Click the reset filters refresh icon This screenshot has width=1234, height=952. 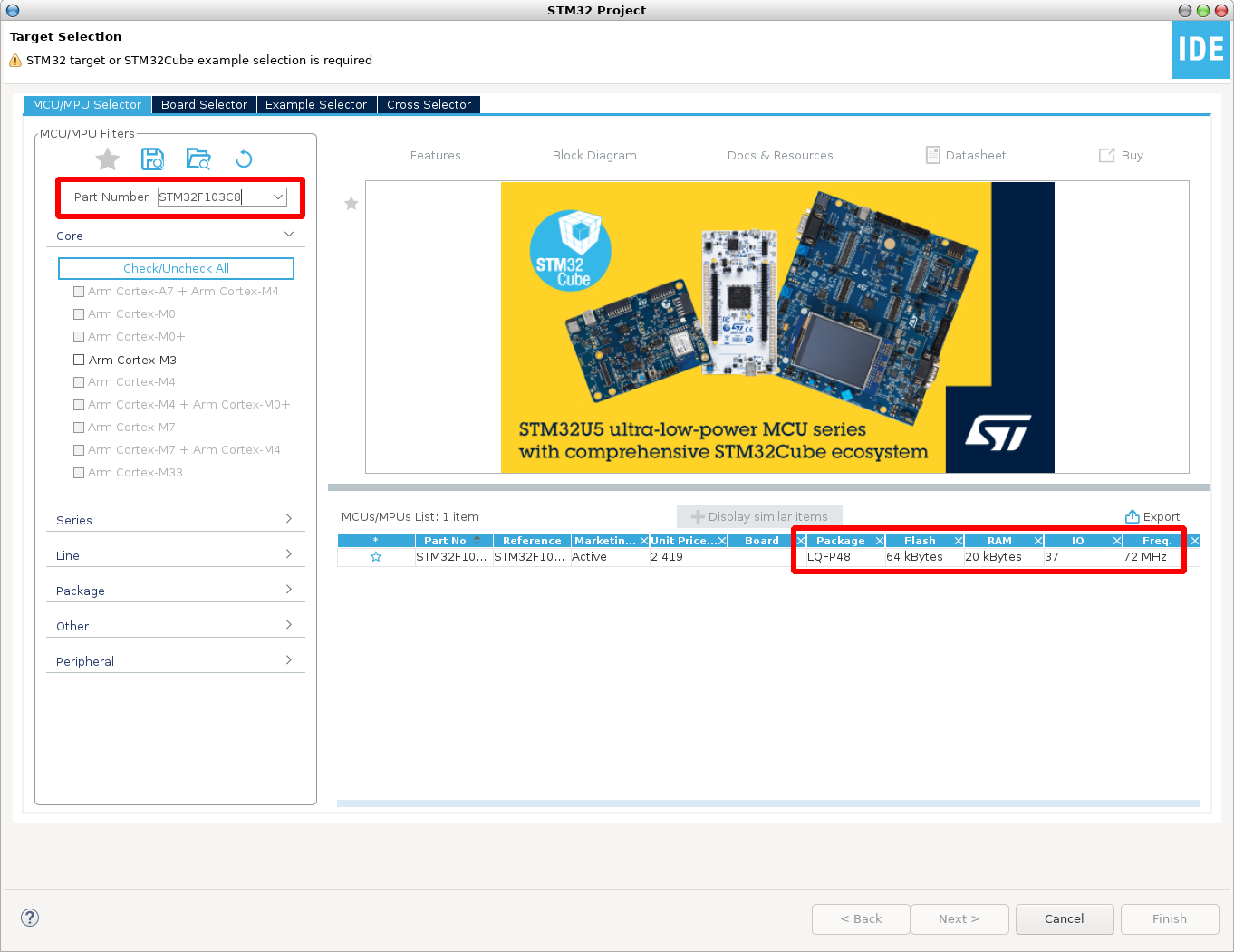pos(244,159)
